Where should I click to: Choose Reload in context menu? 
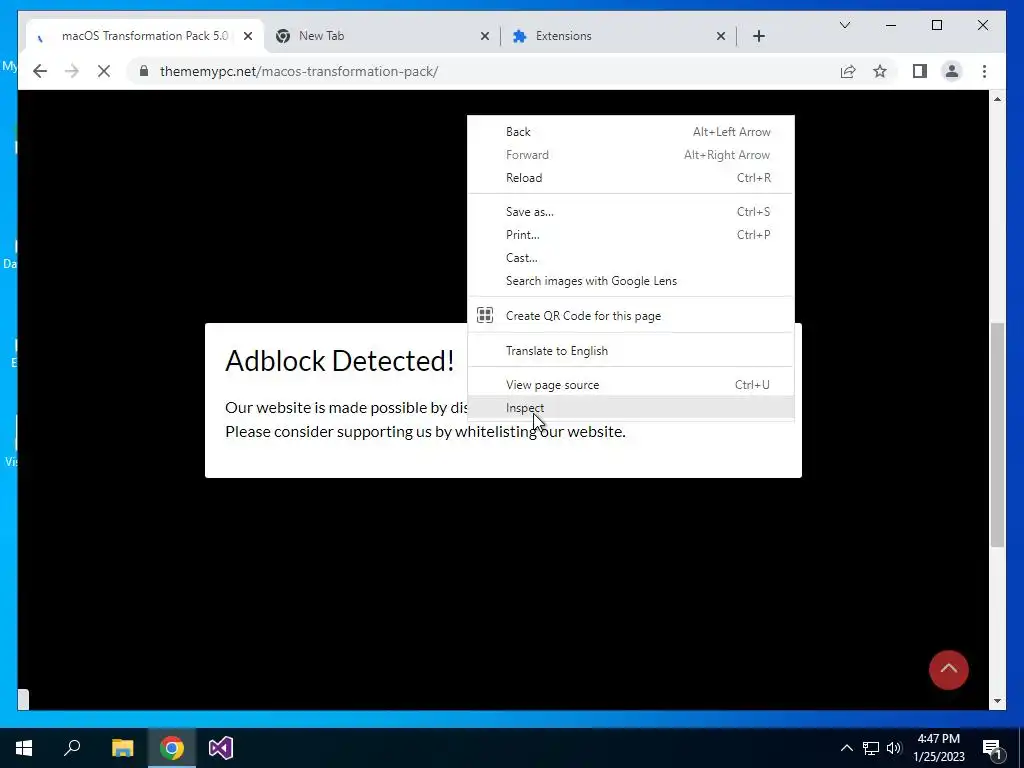click(x=631, y=178)
